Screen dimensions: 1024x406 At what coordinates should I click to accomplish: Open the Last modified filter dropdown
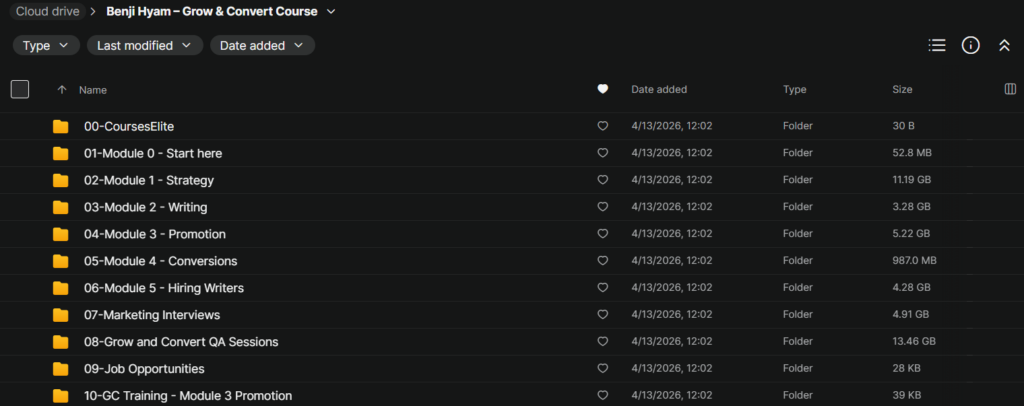[144, 45]
